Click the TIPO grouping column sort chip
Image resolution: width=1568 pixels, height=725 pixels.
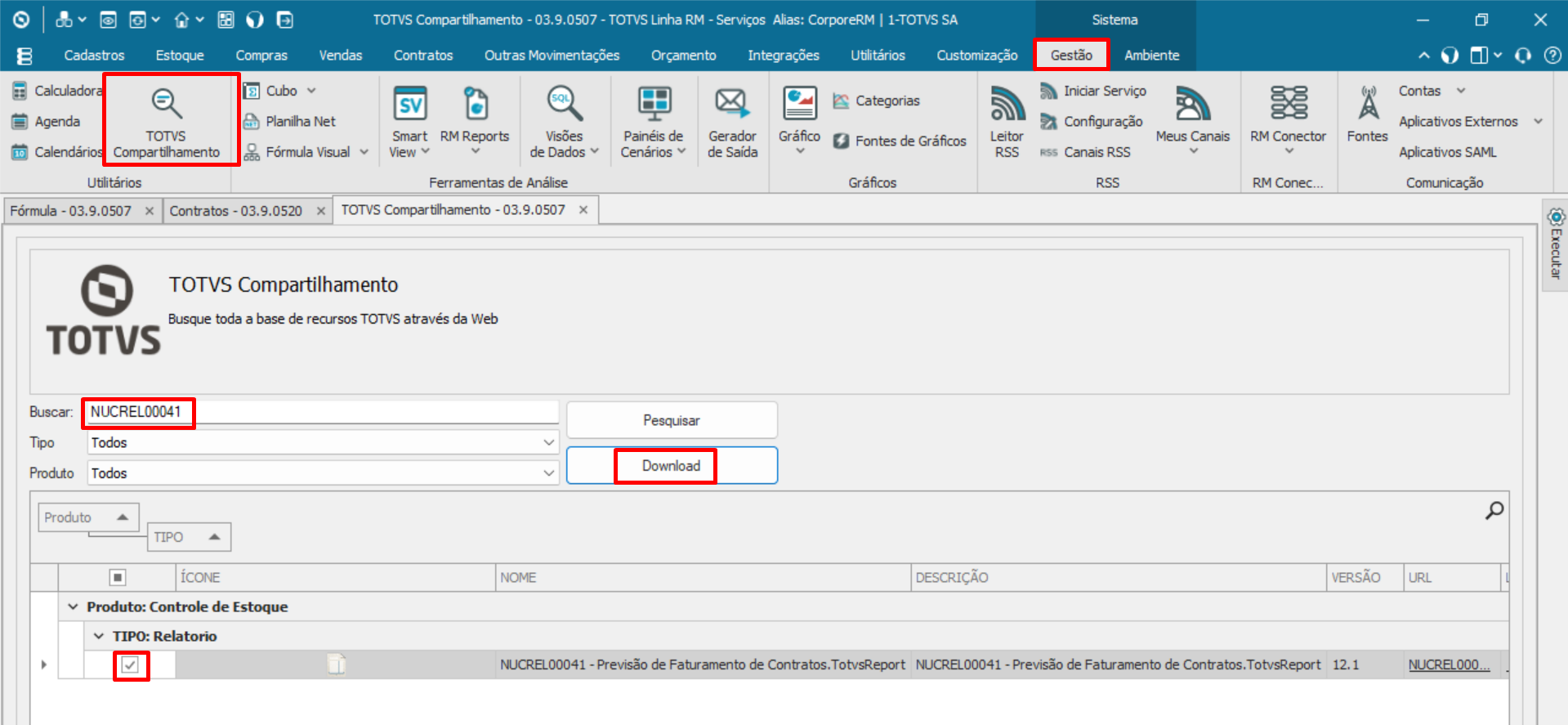coord(189,537)
